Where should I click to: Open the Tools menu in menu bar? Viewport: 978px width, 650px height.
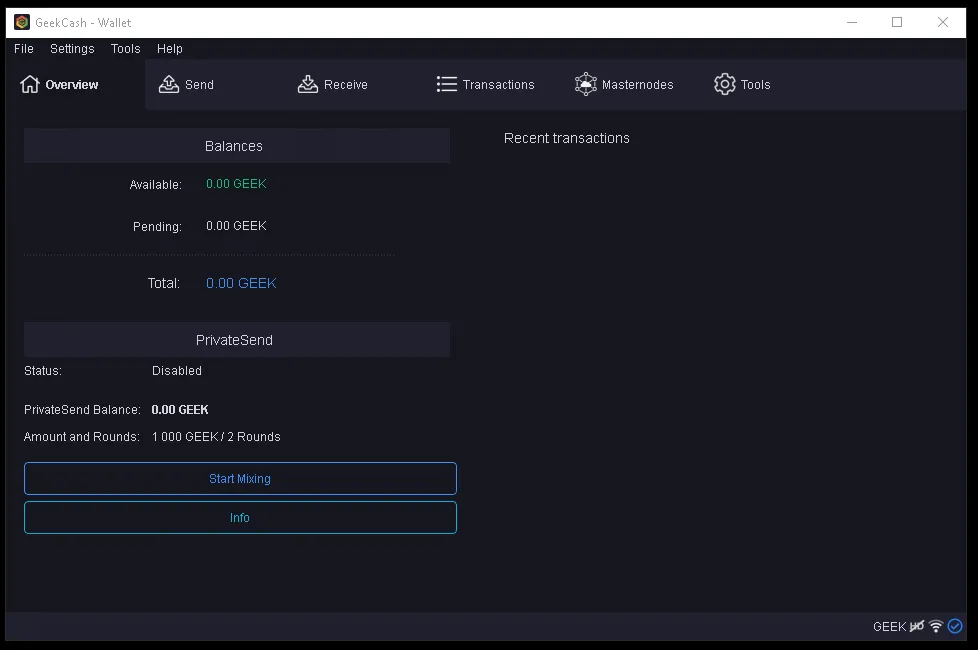[125, 49]
